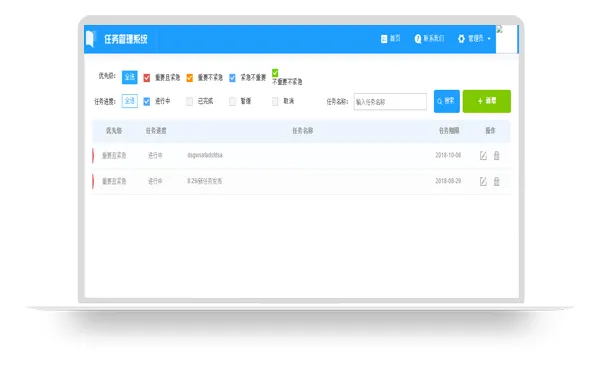Toggle the blue 紧急不重要 checkbox
This screenshot has width=600, height=367.
click(232, 78)
